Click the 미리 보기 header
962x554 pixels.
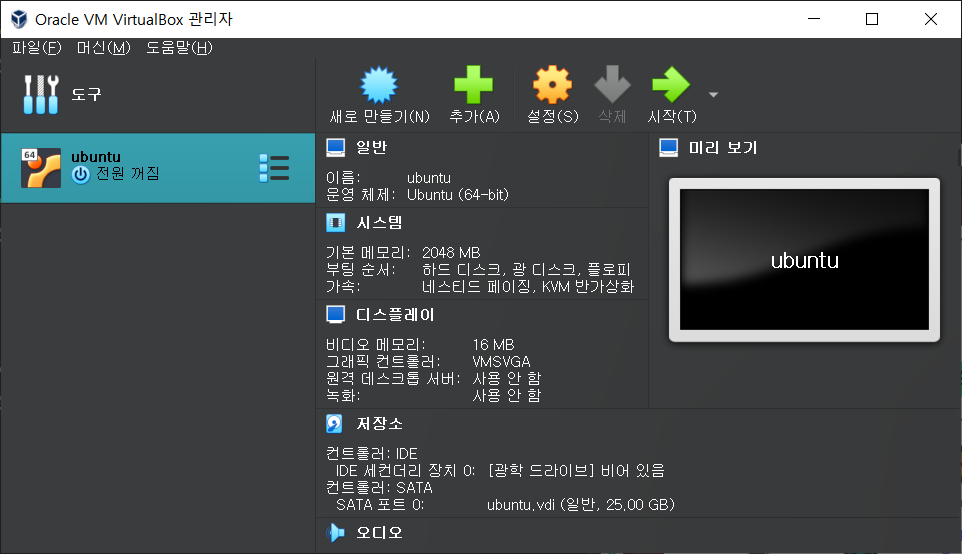coord(723,148)
